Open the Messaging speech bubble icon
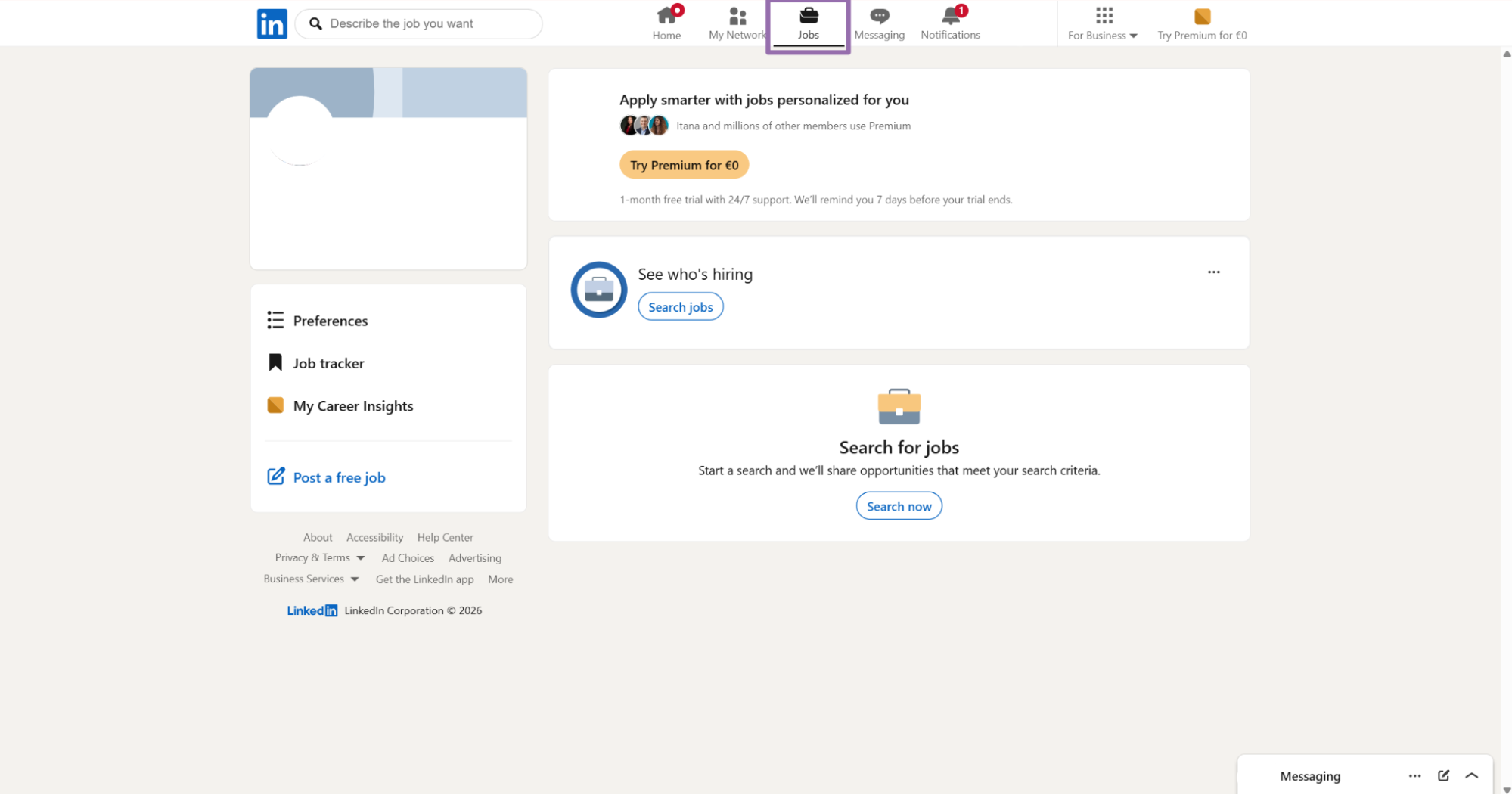1512x795 pixels. 879,16
